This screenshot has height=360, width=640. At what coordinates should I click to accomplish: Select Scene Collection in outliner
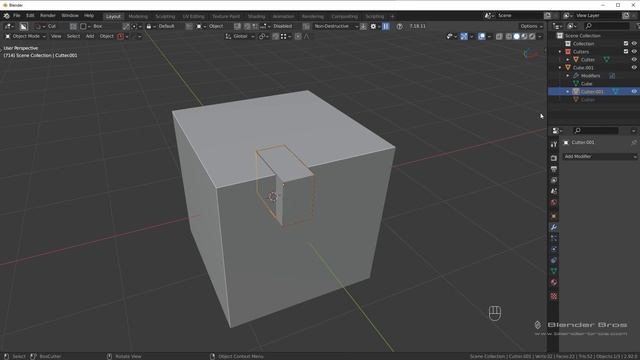(x=582, y=36)
